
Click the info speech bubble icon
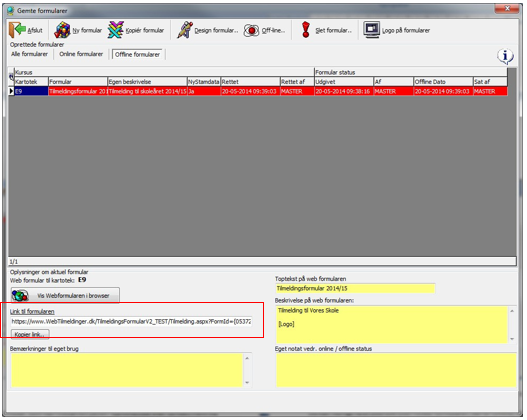[x=505, y=56]
